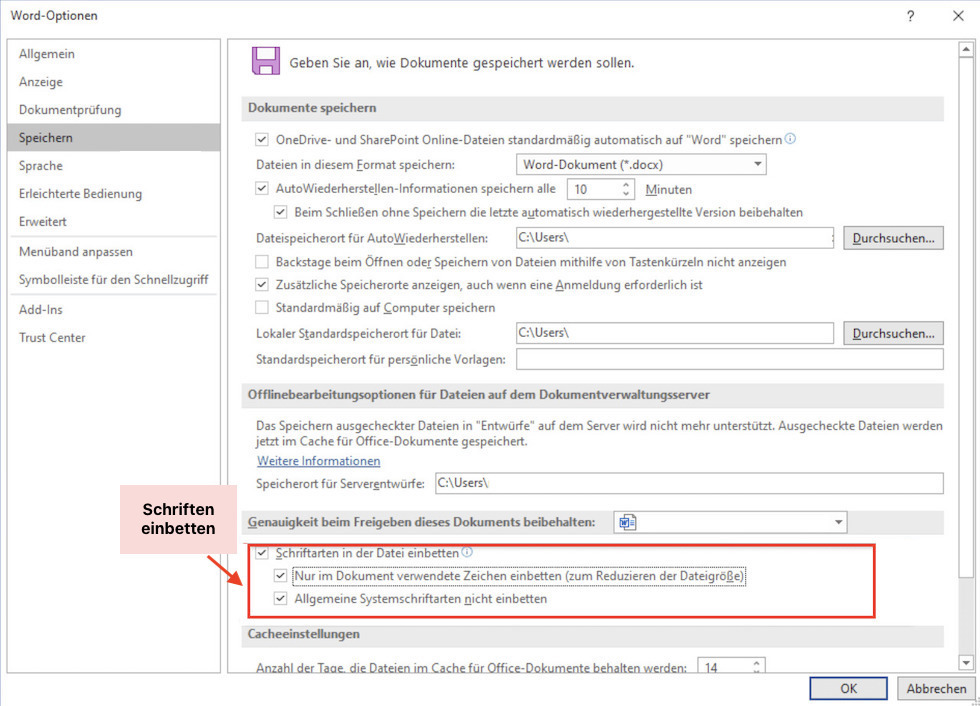Click info icon beside Schriftarten einbetten

467,552
